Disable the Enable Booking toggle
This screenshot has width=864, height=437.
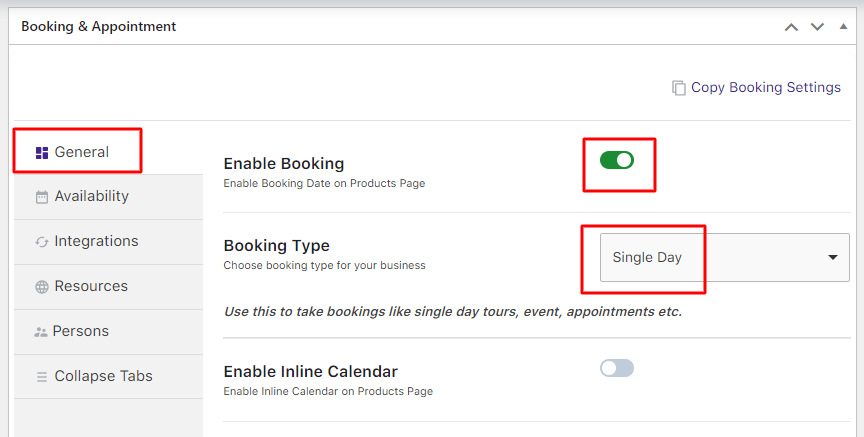pos(617,160)
